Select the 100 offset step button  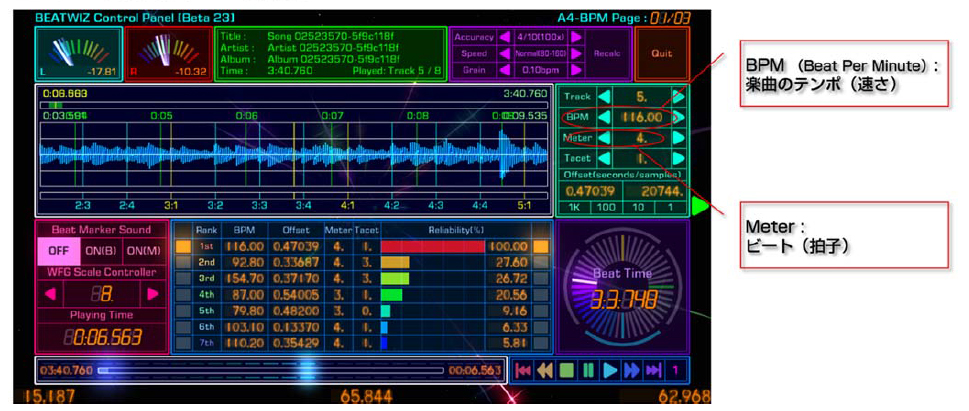coord(606,208)
